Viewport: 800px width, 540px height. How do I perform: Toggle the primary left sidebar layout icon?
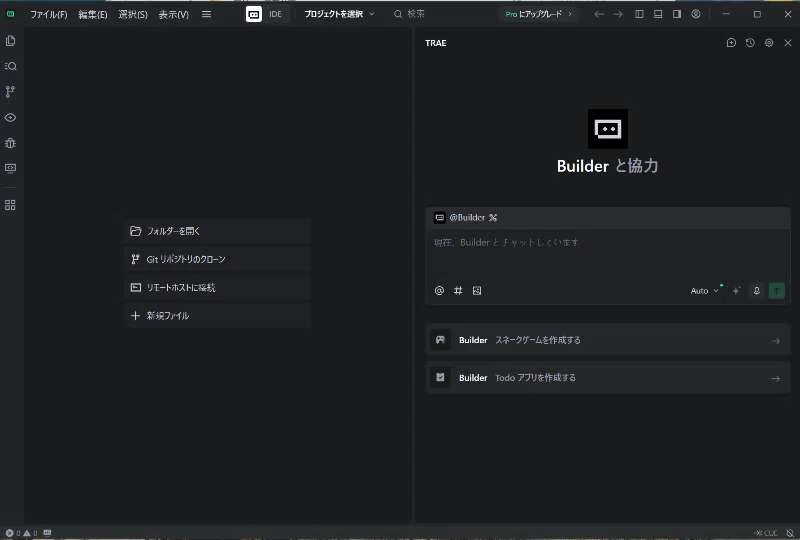[639, 14]
